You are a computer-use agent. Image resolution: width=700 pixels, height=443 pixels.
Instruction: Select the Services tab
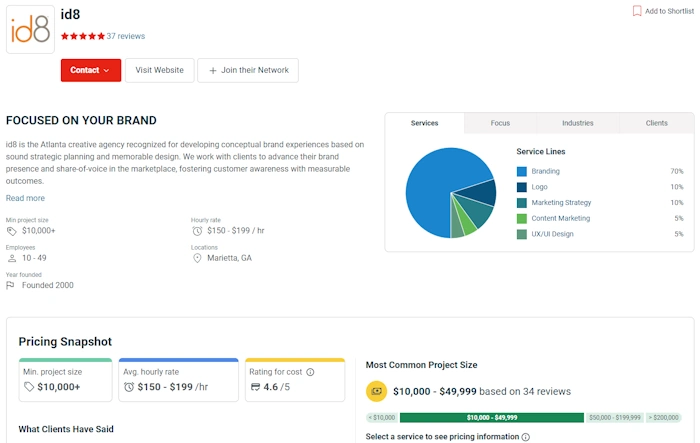click(x=425, y=123)
